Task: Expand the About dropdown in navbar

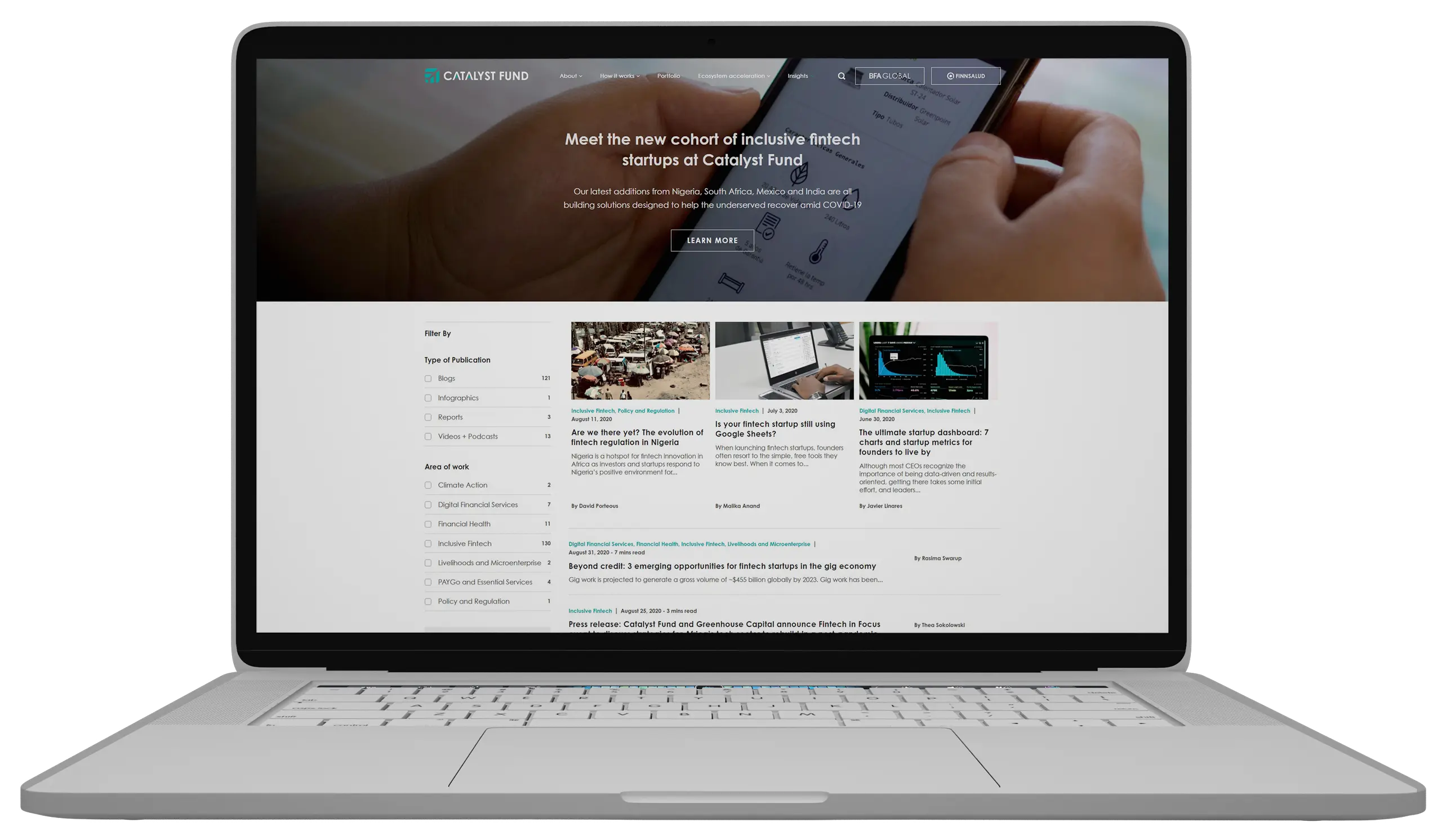Action: (570, 75)
